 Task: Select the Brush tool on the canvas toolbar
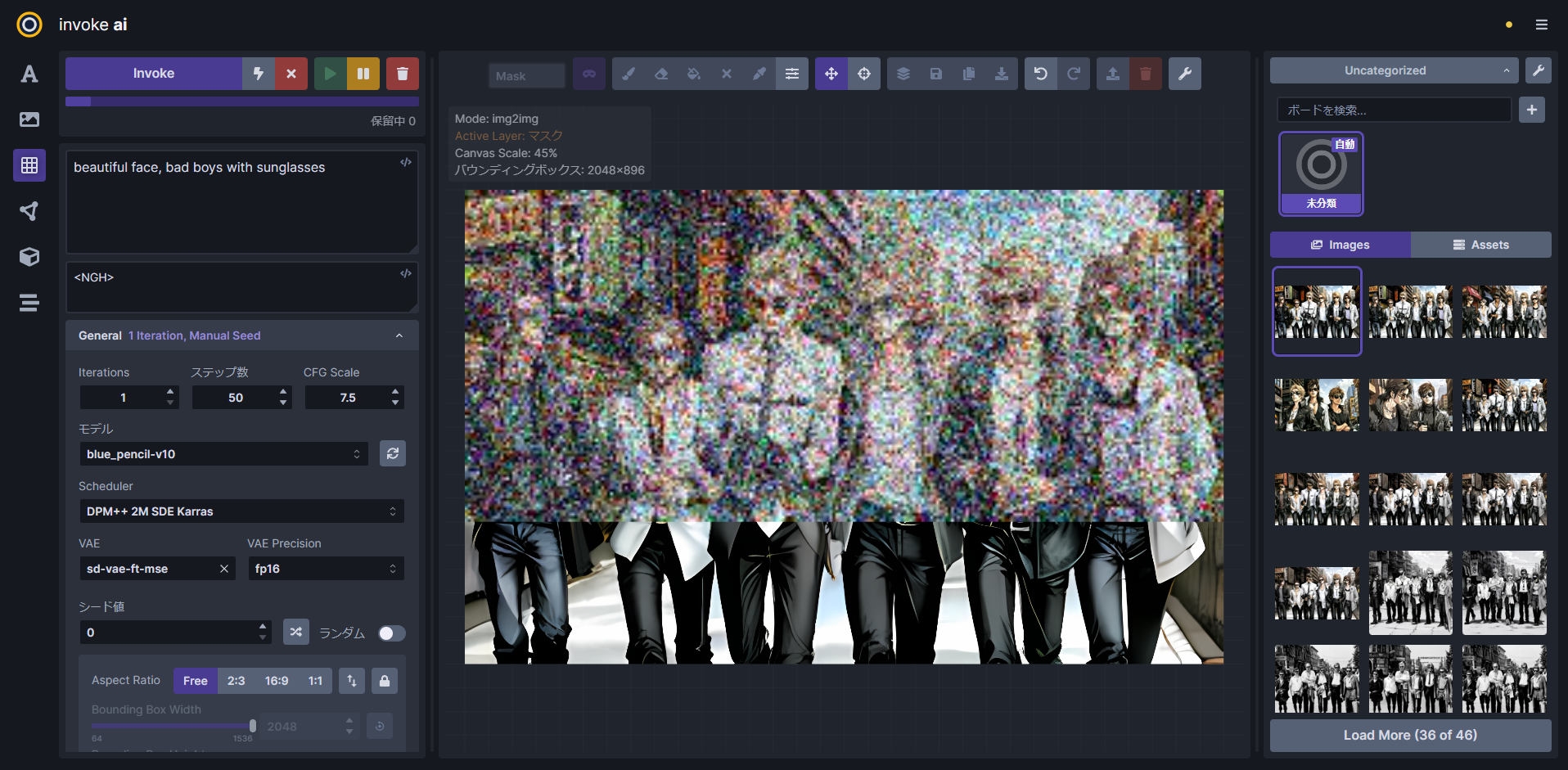click(x=629, y=74)
